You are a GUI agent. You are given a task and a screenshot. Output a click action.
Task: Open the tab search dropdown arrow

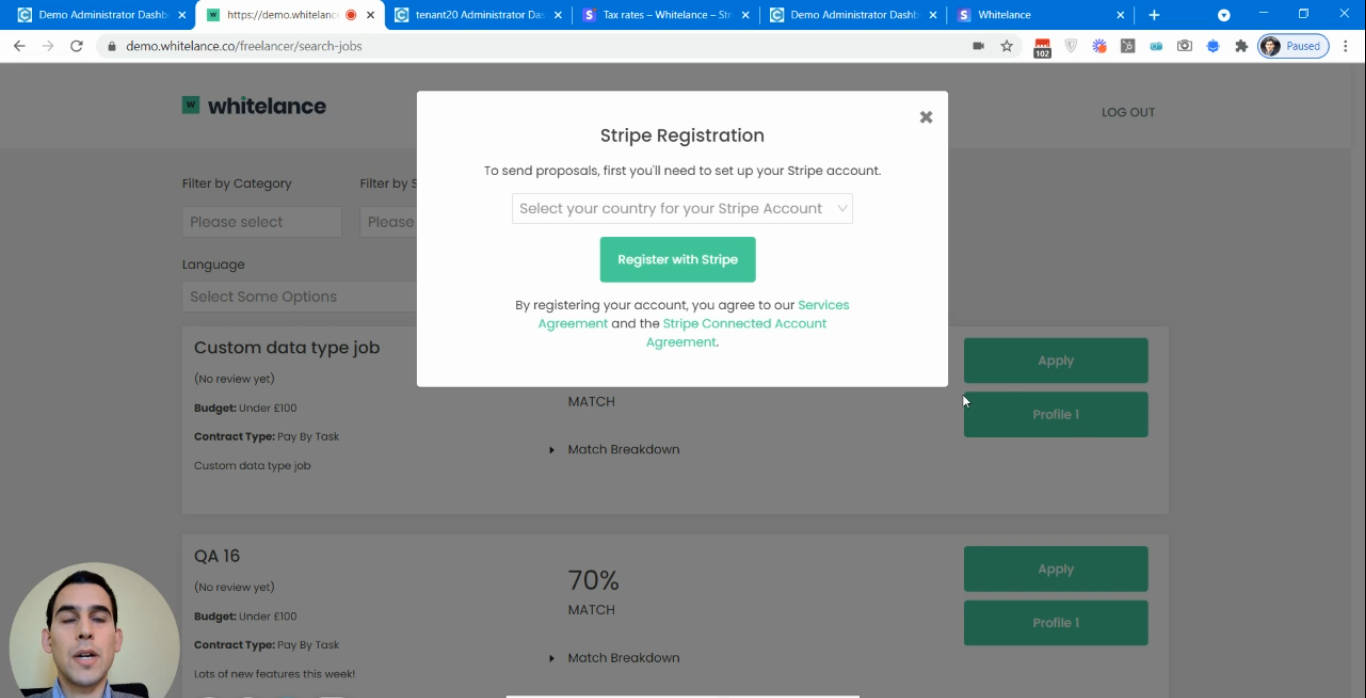click(x=1223, y=15)
